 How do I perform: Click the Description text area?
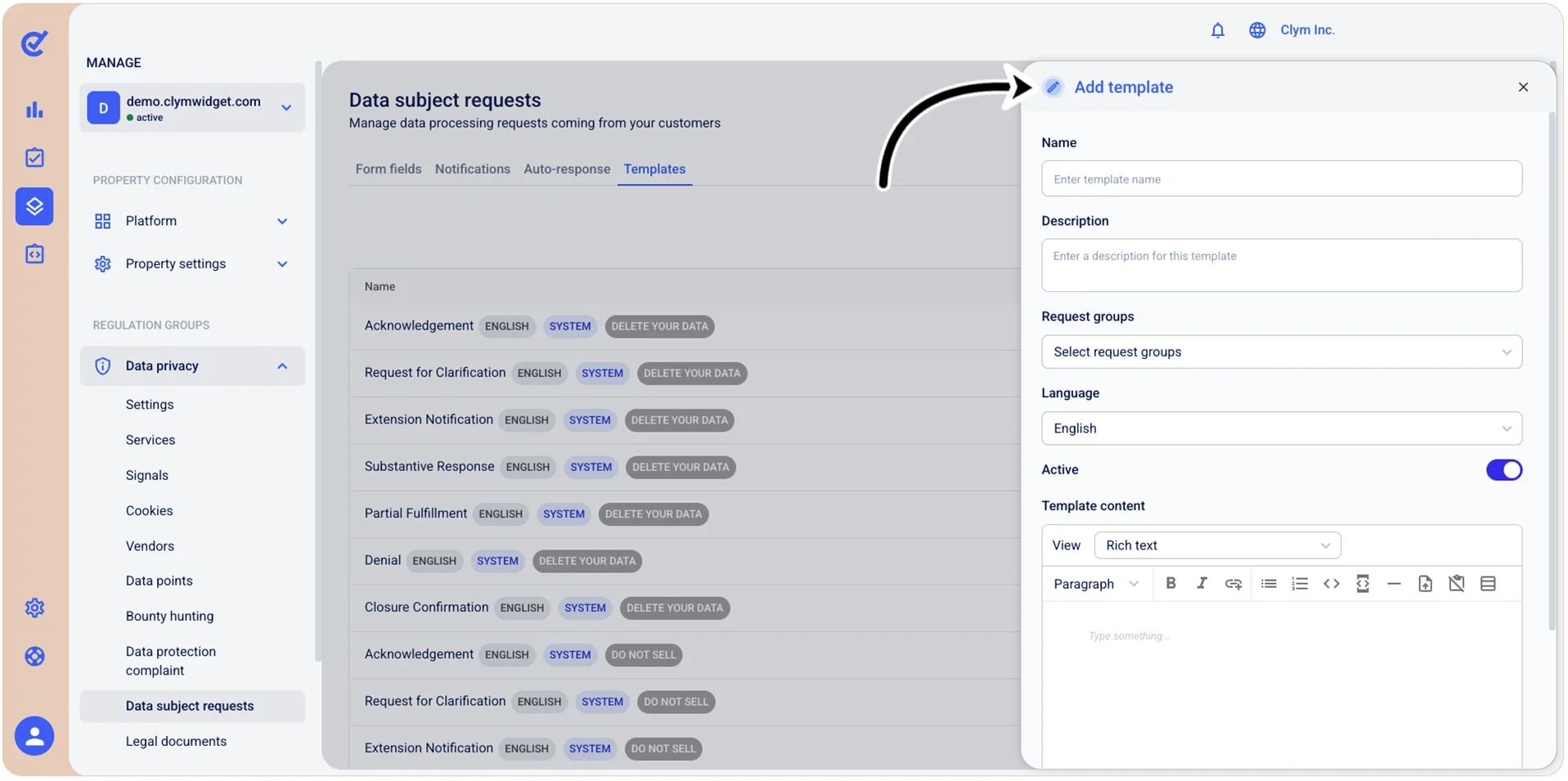coord(1281,265)
